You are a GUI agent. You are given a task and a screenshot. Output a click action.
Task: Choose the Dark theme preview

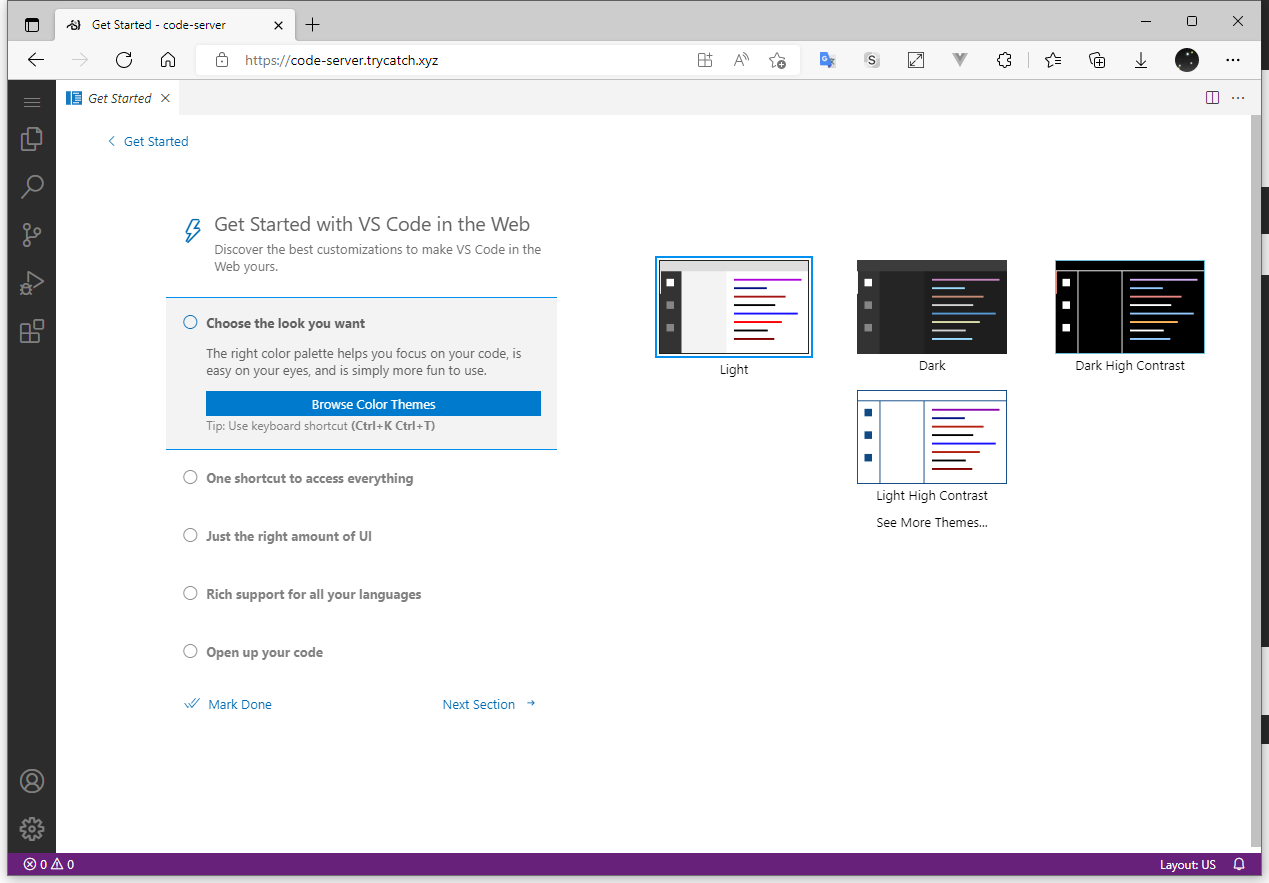[x=931, y=307]
